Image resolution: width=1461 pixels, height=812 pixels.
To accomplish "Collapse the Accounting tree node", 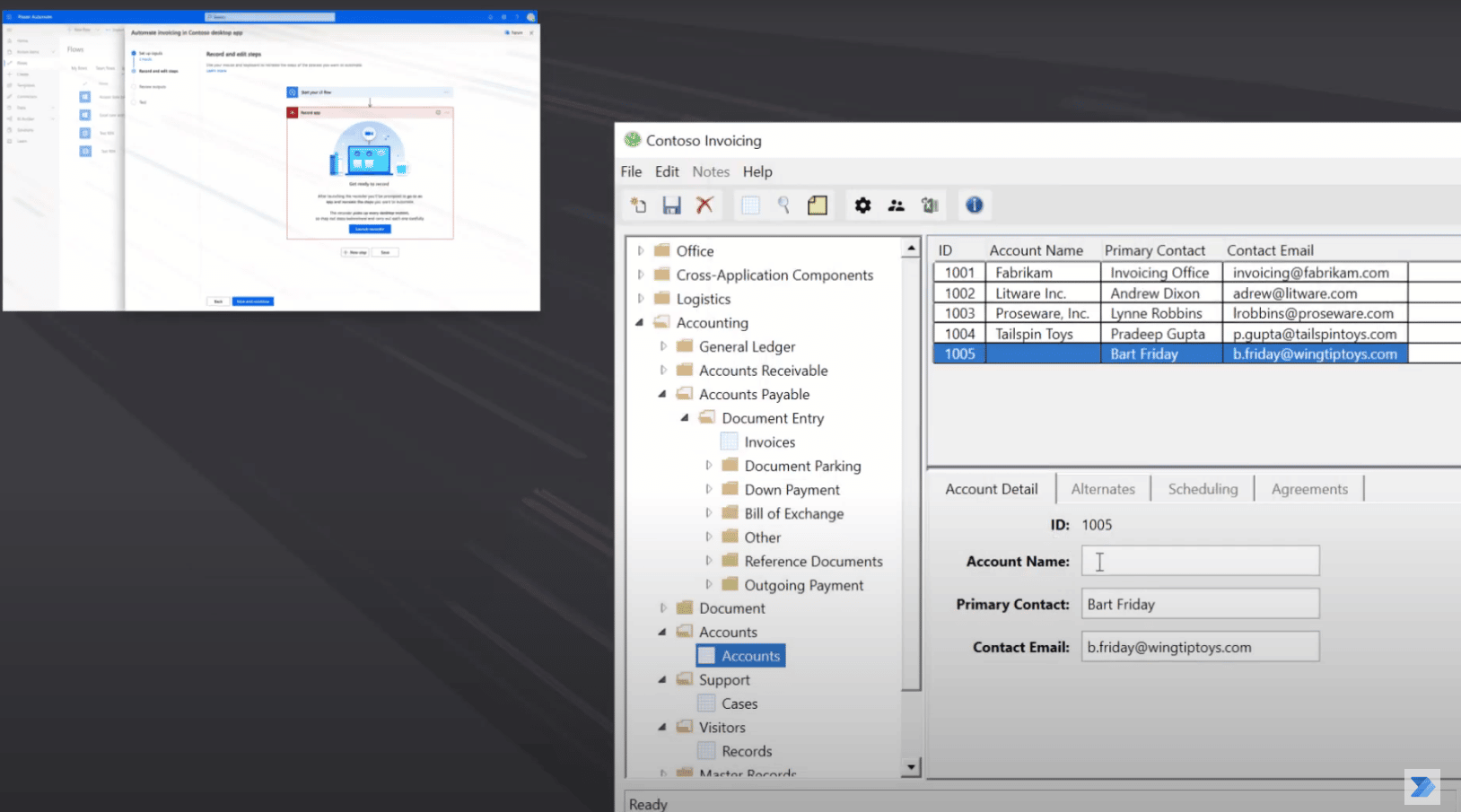I will (x=640, y=322).
